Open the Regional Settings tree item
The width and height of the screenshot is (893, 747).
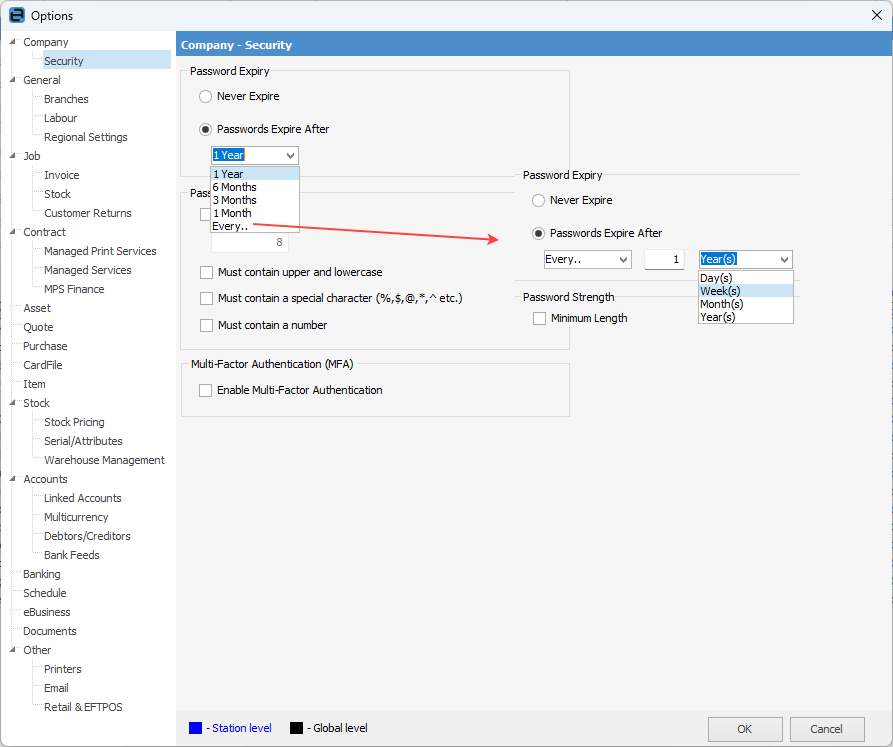(85, 137)
